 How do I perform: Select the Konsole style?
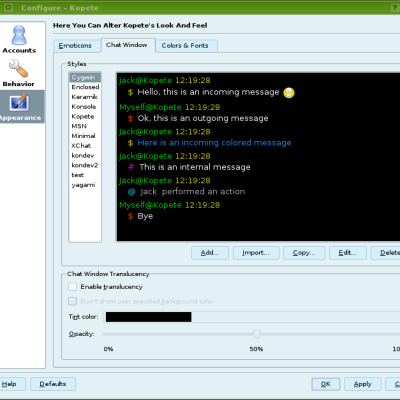[85, 107]
